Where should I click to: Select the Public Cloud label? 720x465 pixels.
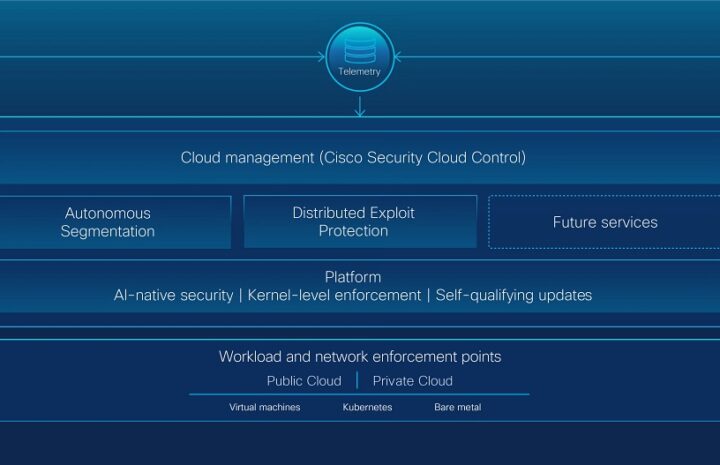coord(304,381)
